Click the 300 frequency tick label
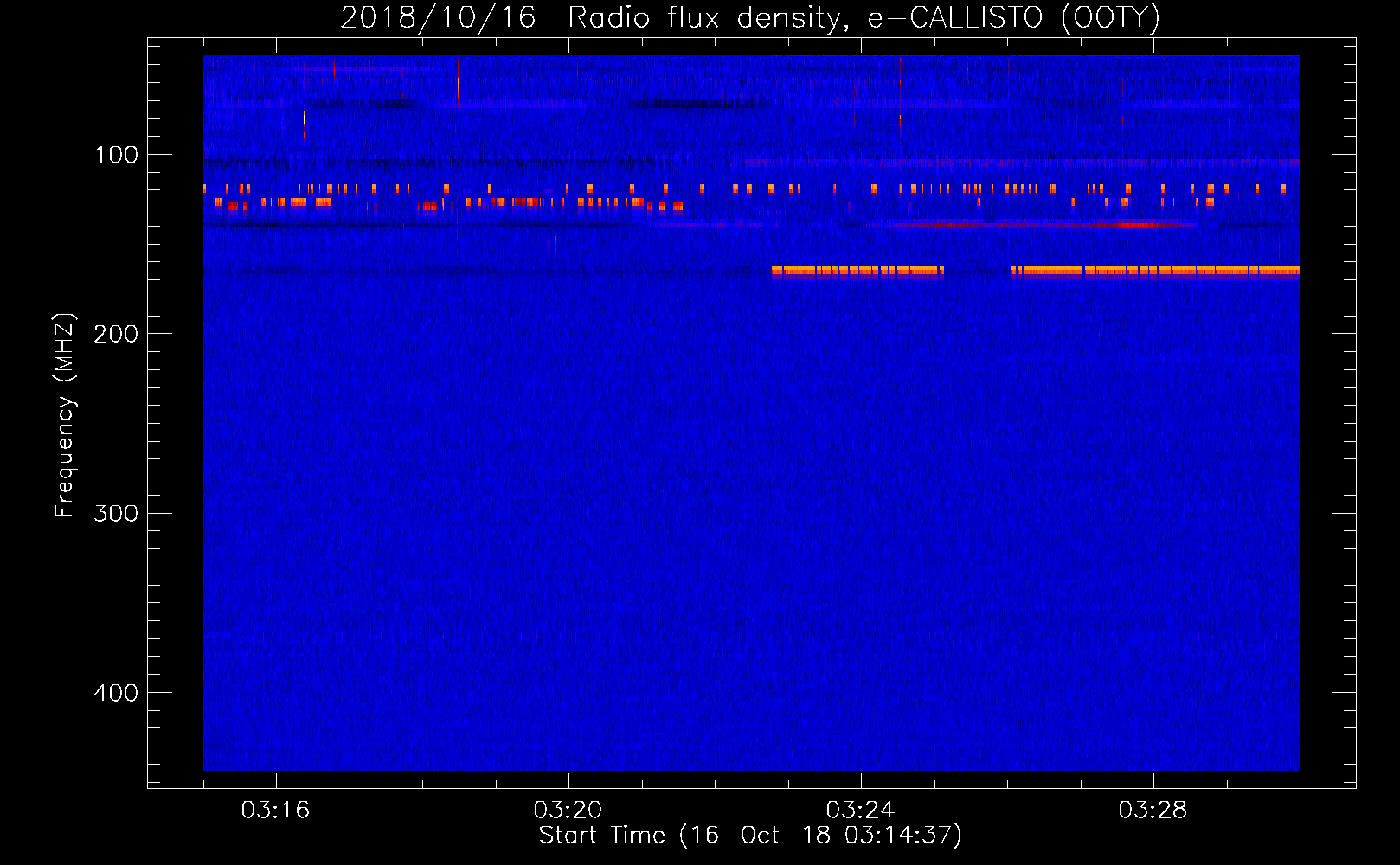Screen dimensions: 1400x865 (x=116, y=513)
